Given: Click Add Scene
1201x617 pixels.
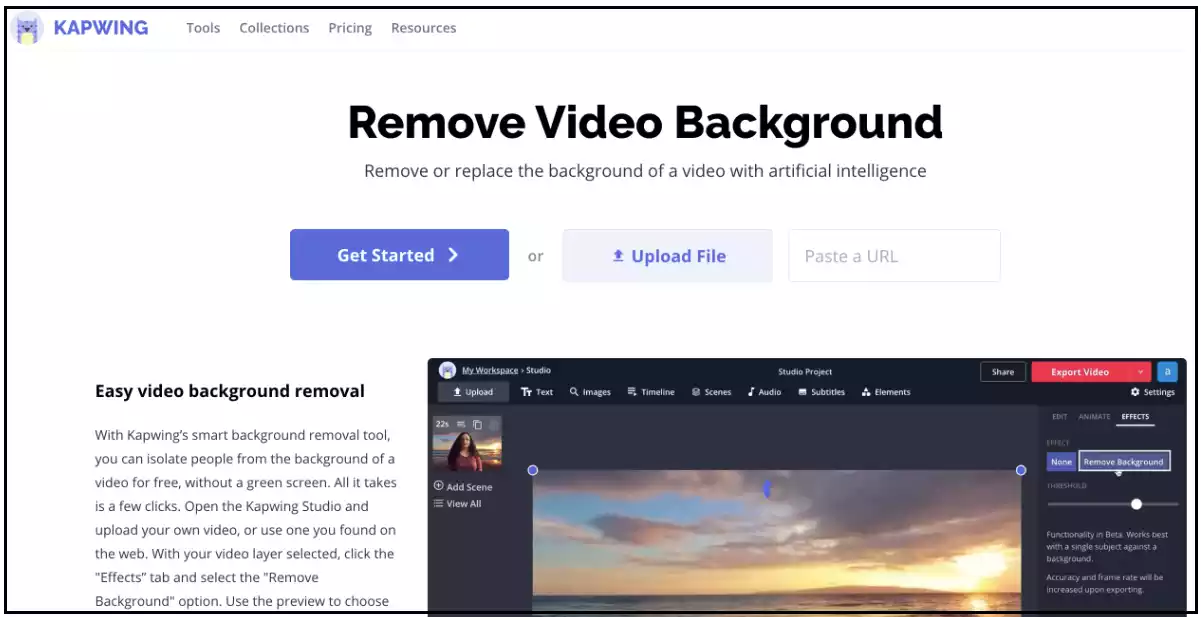Looking at the screenshot, I should (463, 487).
